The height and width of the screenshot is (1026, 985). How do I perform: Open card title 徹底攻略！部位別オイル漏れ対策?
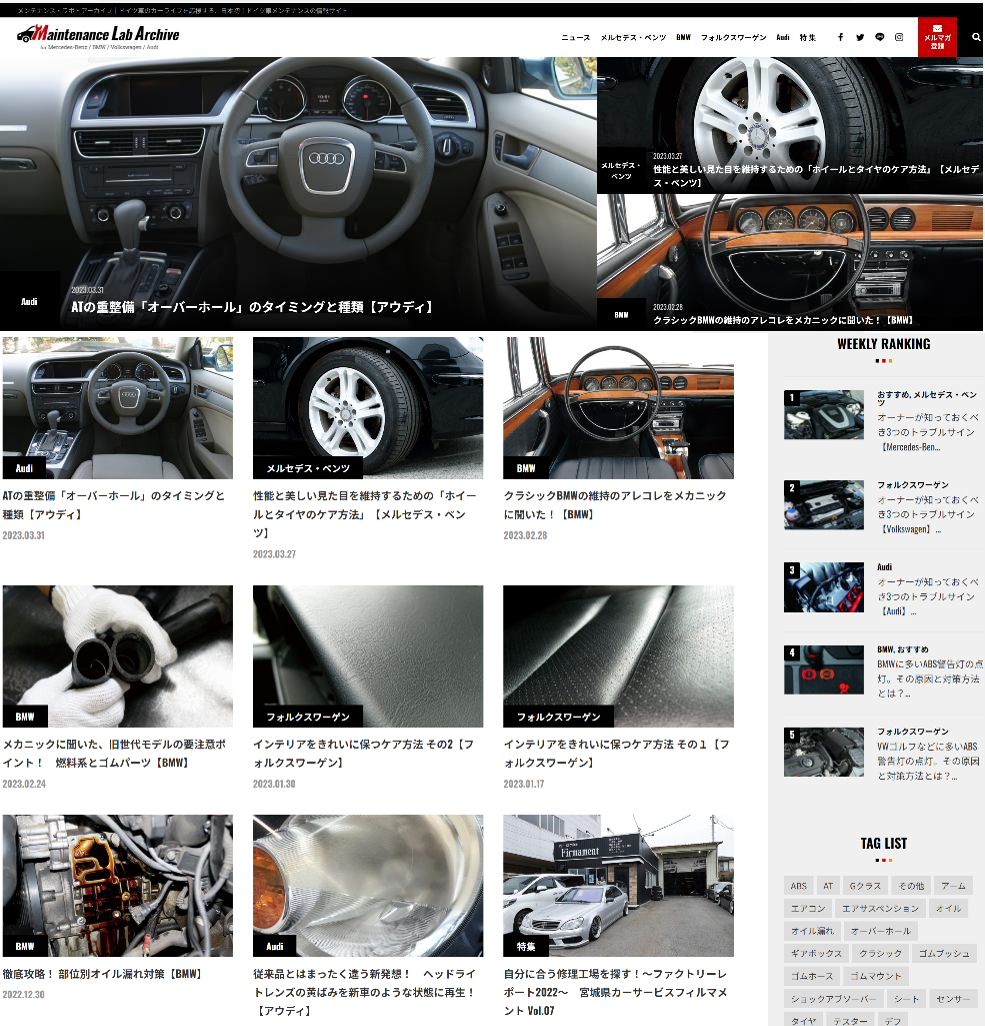tap(102, 974)
